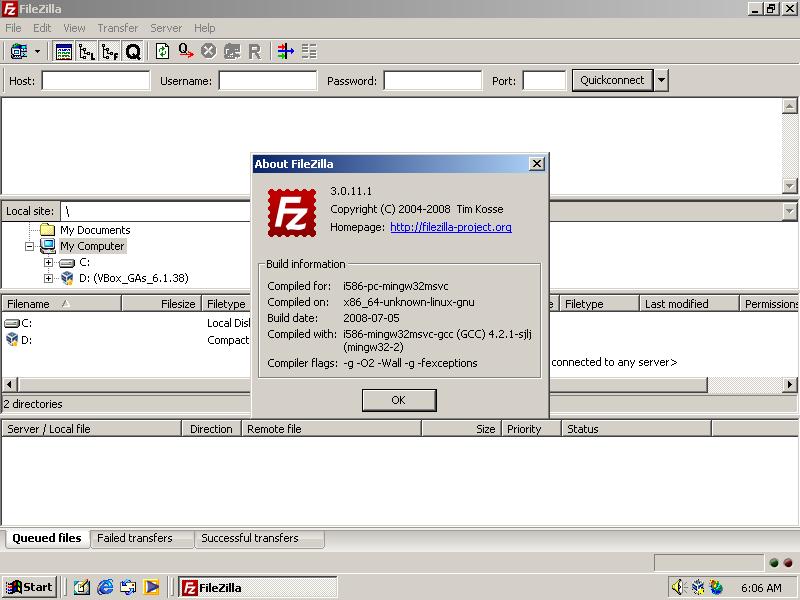Open the View menu
This screenshot has width=800, height=600.
click(74, 28)
